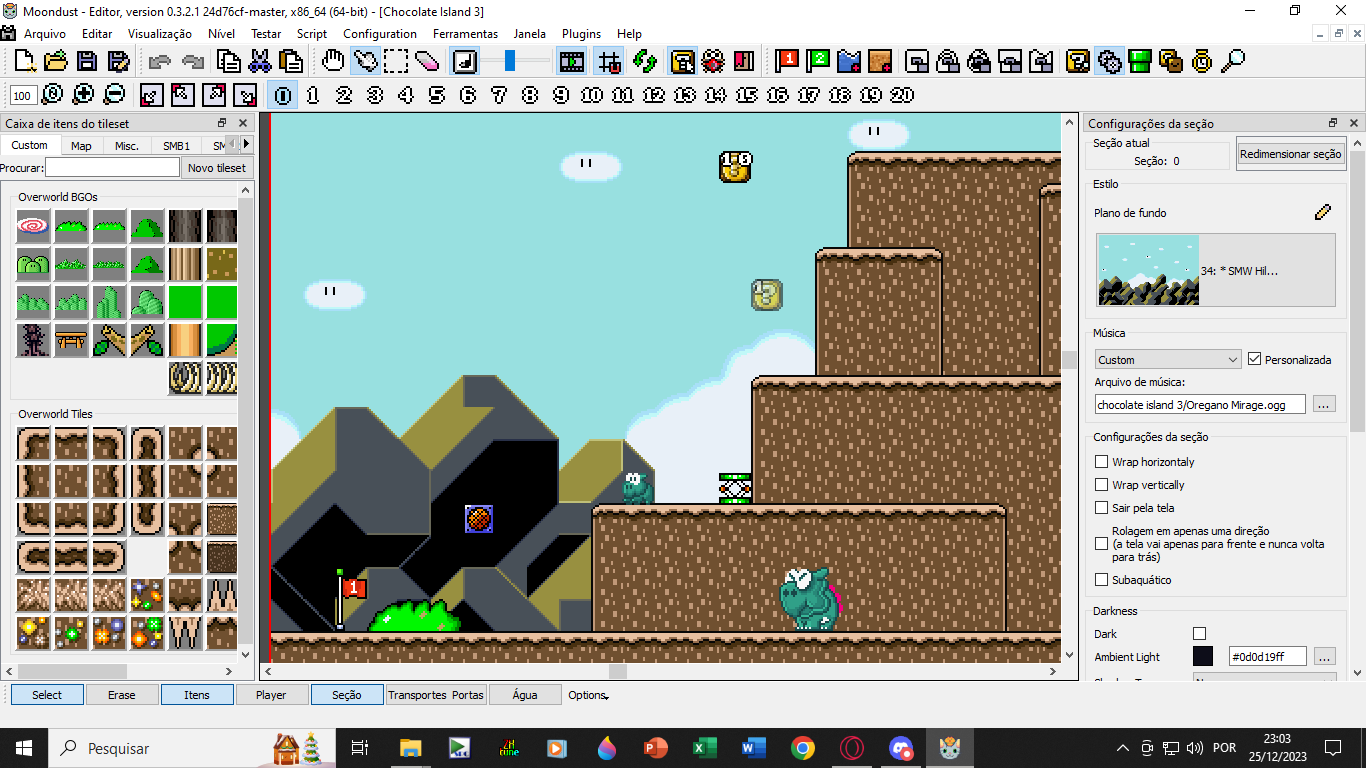Click the Ambient Light color swatch
The height and width of the screenshot is (768, 1366).
(1203, 656)
